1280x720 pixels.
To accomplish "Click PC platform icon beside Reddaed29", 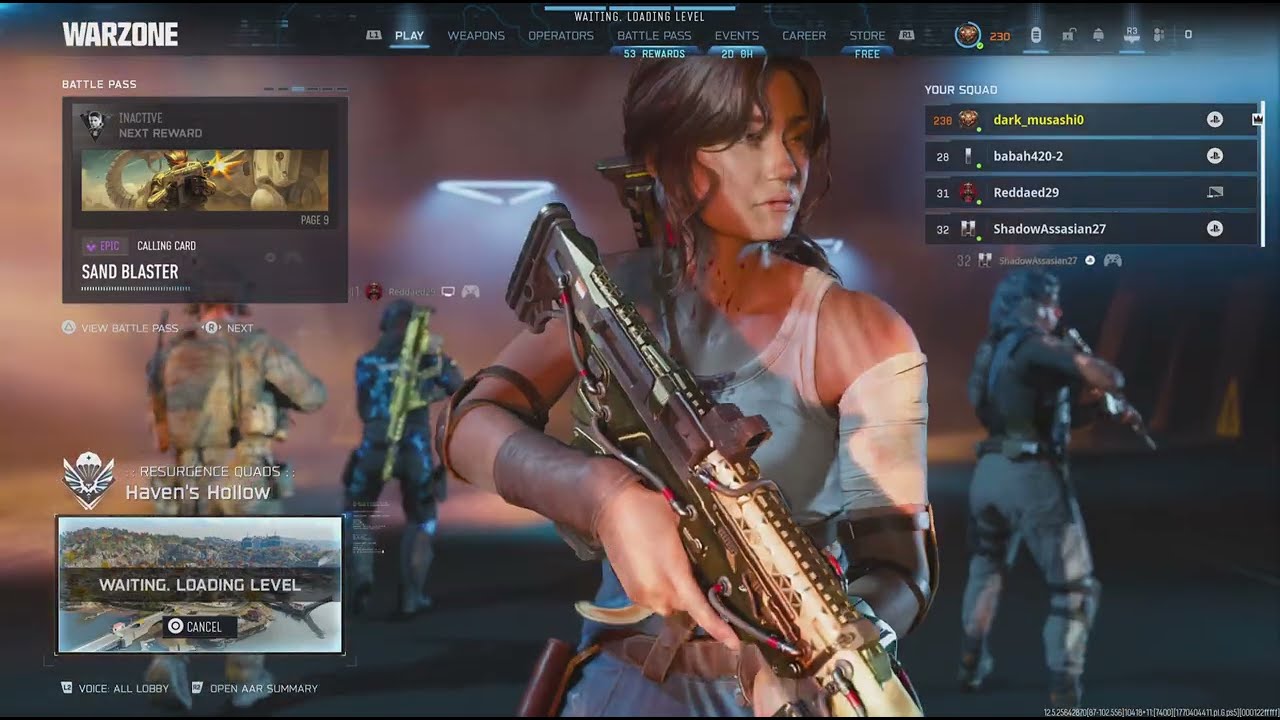I will (1215, 192).
